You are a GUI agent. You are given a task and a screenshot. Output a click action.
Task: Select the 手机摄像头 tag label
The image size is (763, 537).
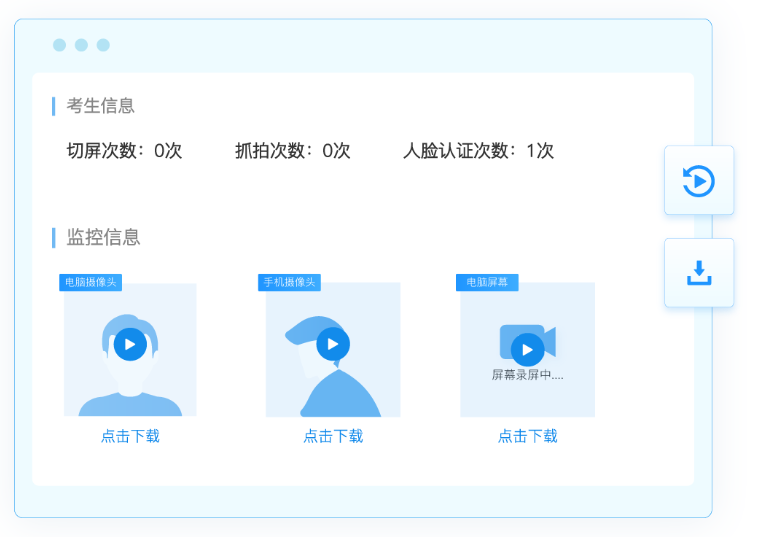coord(289,282)
